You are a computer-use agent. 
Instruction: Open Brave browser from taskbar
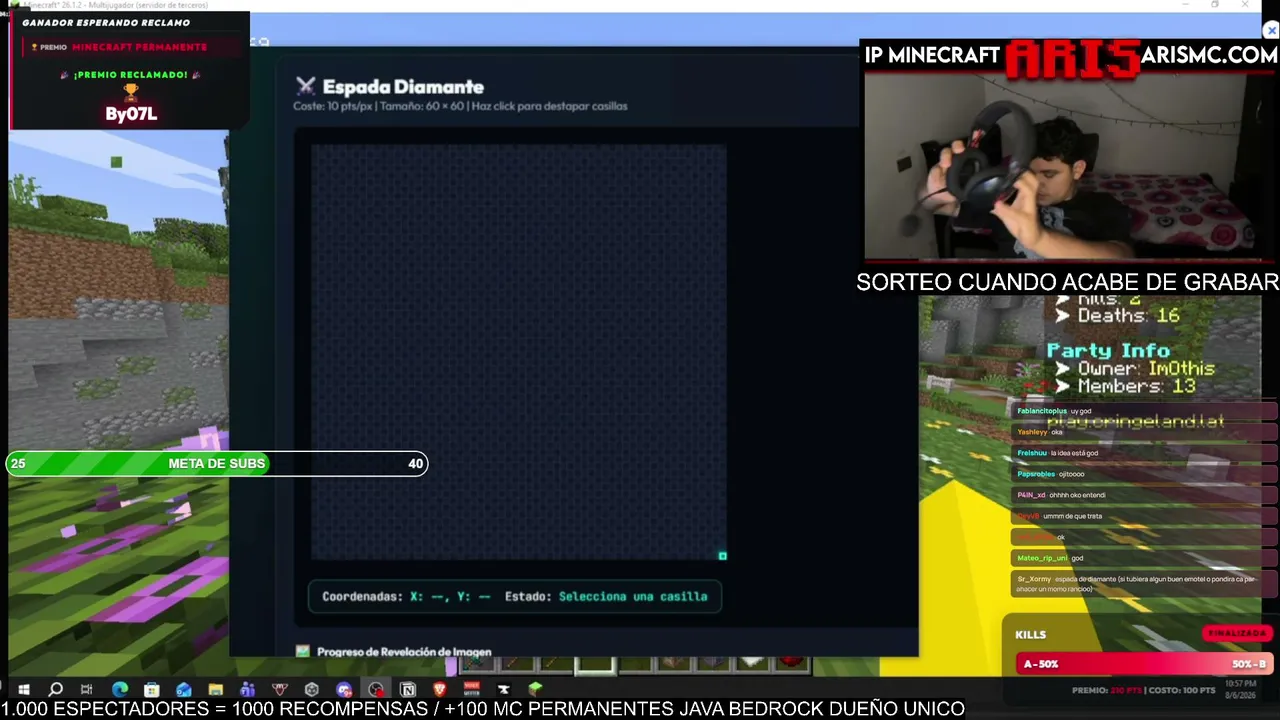(x=440, y=689)
